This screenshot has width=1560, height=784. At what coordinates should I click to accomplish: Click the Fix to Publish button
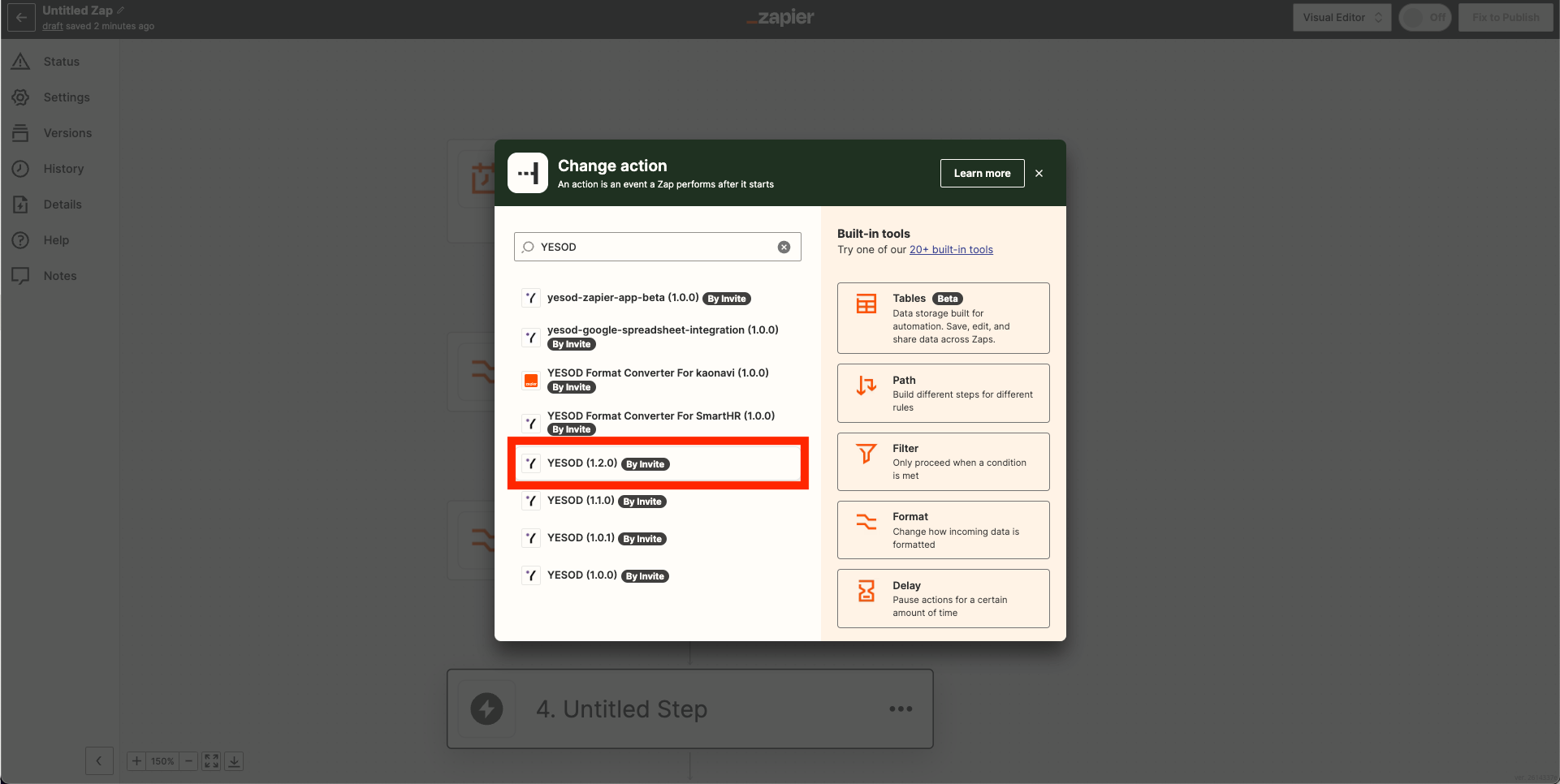tap(1506, 17)
